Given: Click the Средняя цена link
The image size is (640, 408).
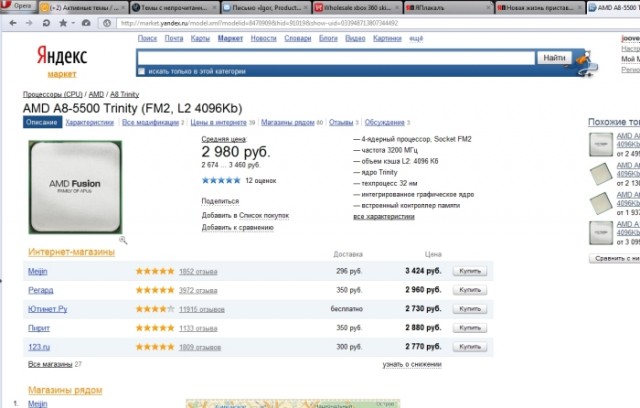Looking at the screenshot, I should (x=224, y=139).
